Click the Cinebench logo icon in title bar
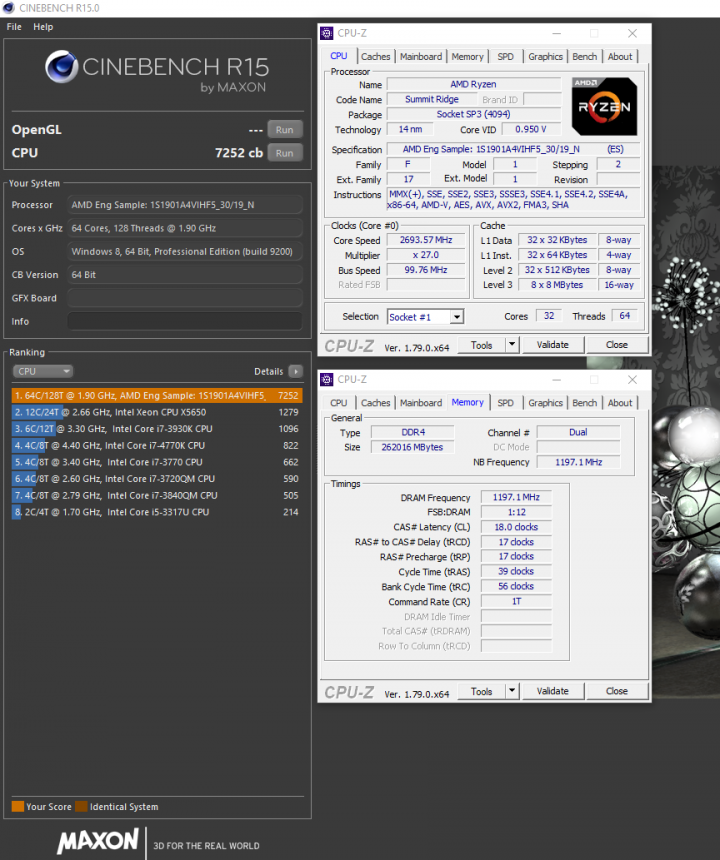This screenshot has width=720, height=860. (9, 8)
